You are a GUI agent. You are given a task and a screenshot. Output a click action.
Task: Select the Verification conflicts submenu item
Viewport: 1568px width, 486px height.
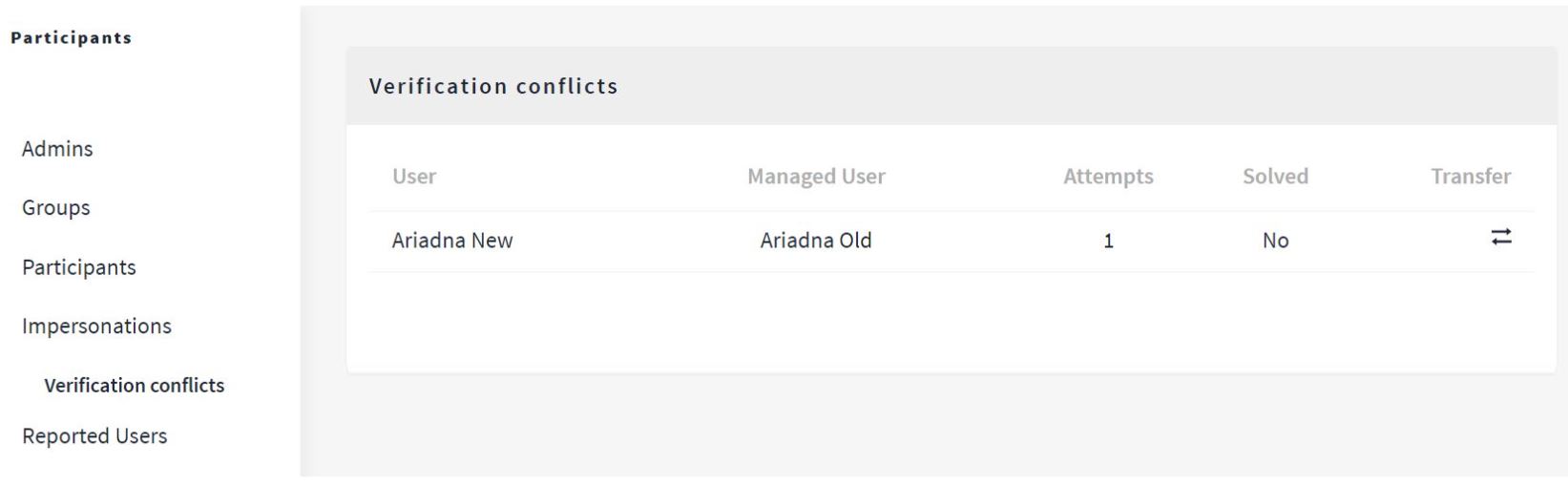135,386
